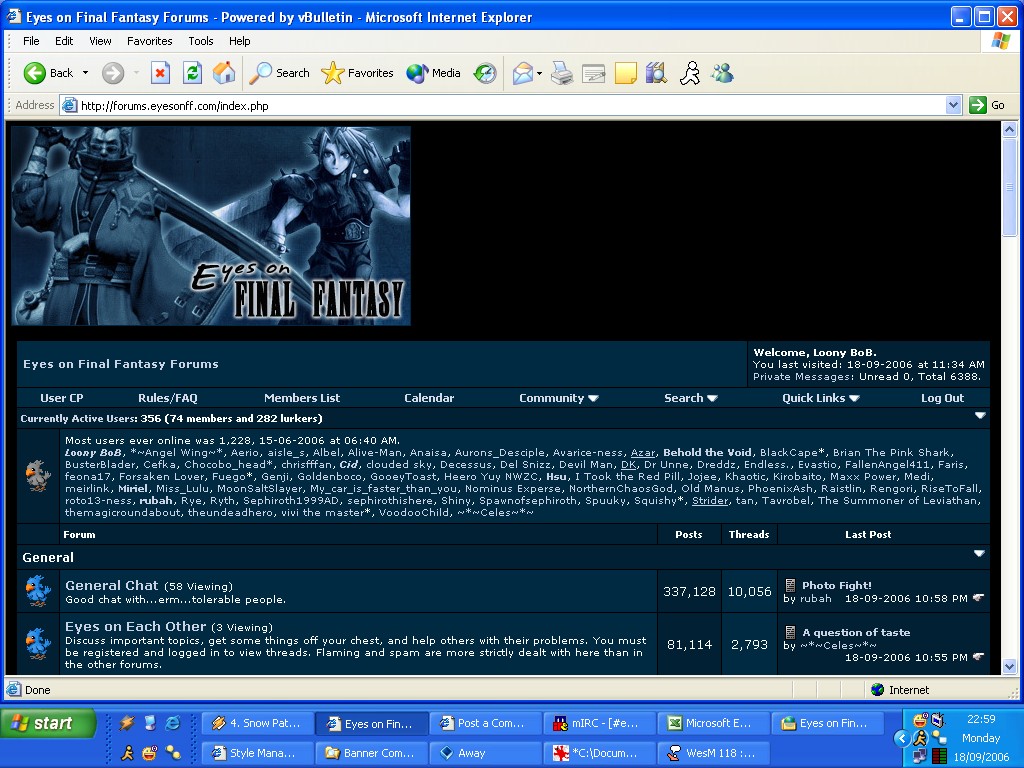Switch to Banner Com... taskbar folder
1024x768 pixels.
372,753
